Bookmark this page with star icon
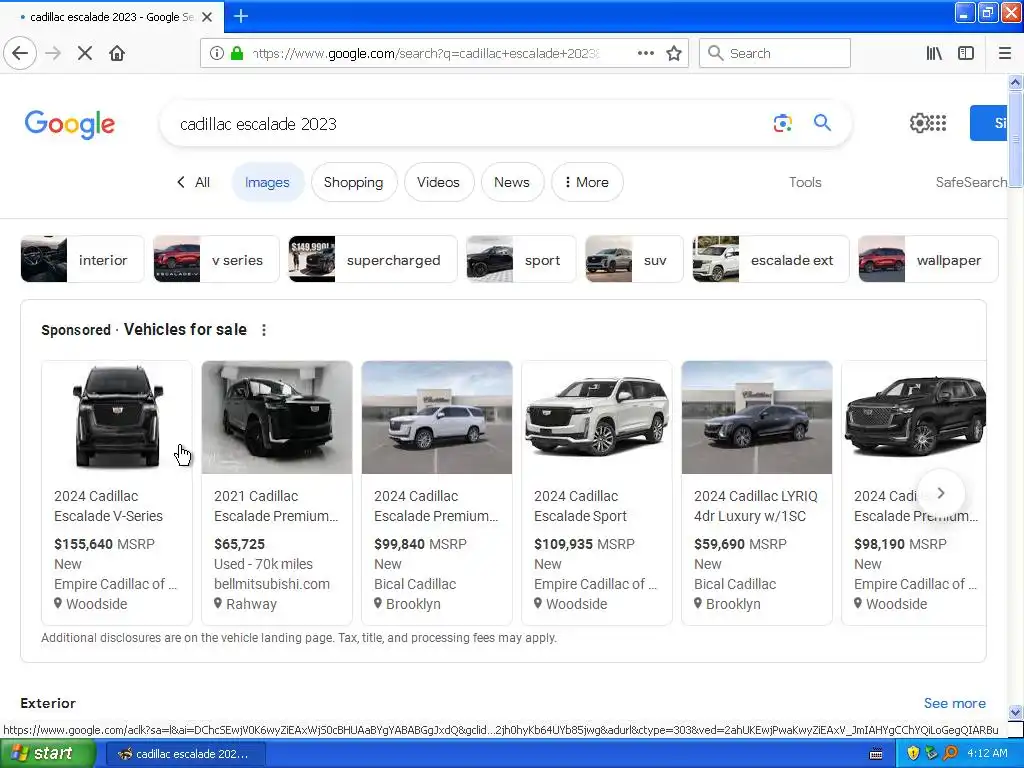This screenshot has height=768, width=1024. 674,53
